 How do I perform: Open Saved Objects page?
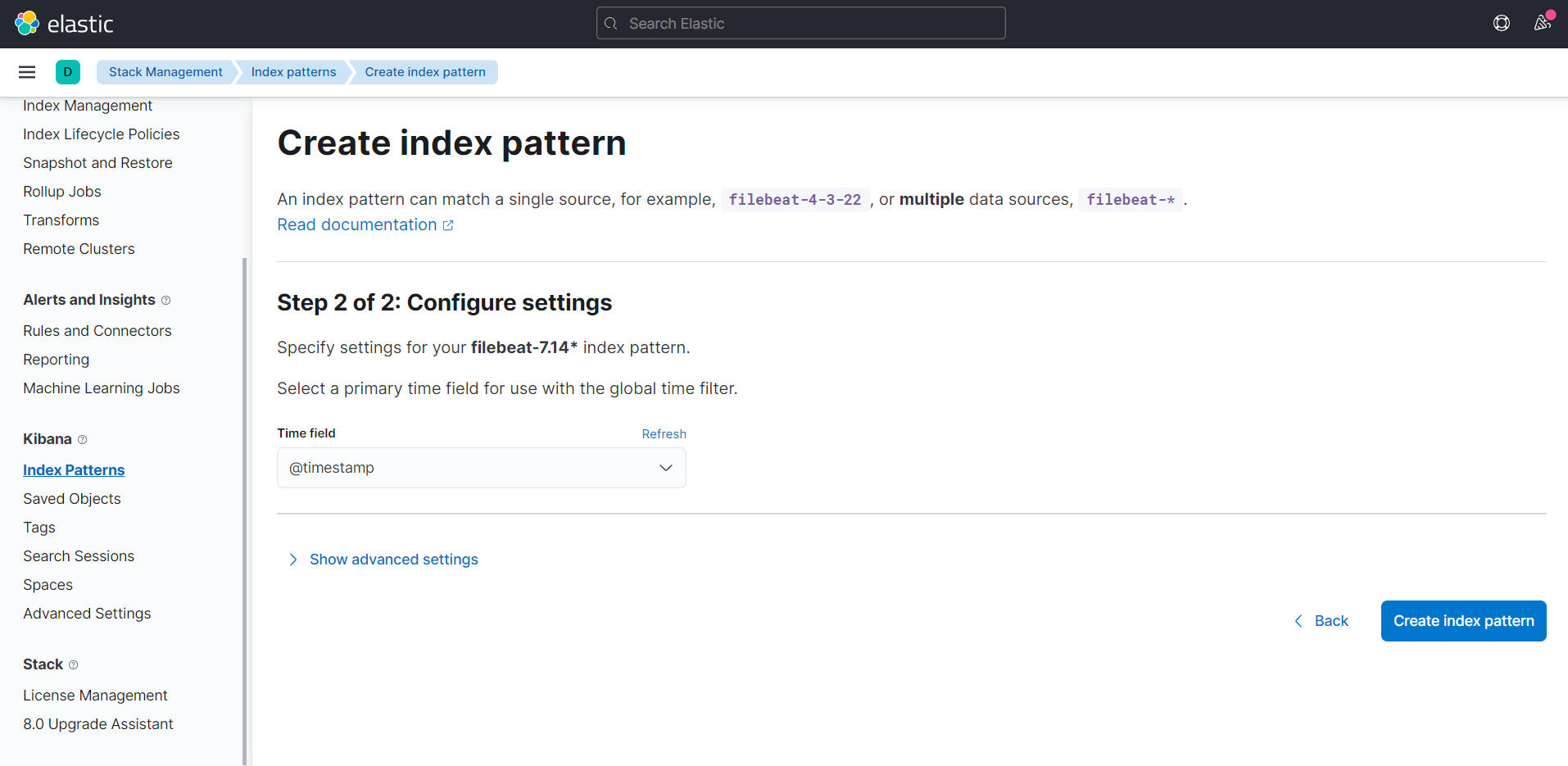(72, 499)
